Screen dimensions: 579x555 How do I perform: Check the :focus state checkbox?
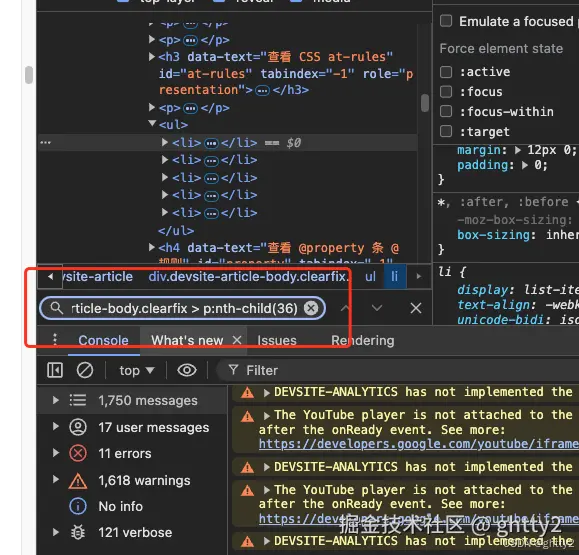click(x=446, y=92)
